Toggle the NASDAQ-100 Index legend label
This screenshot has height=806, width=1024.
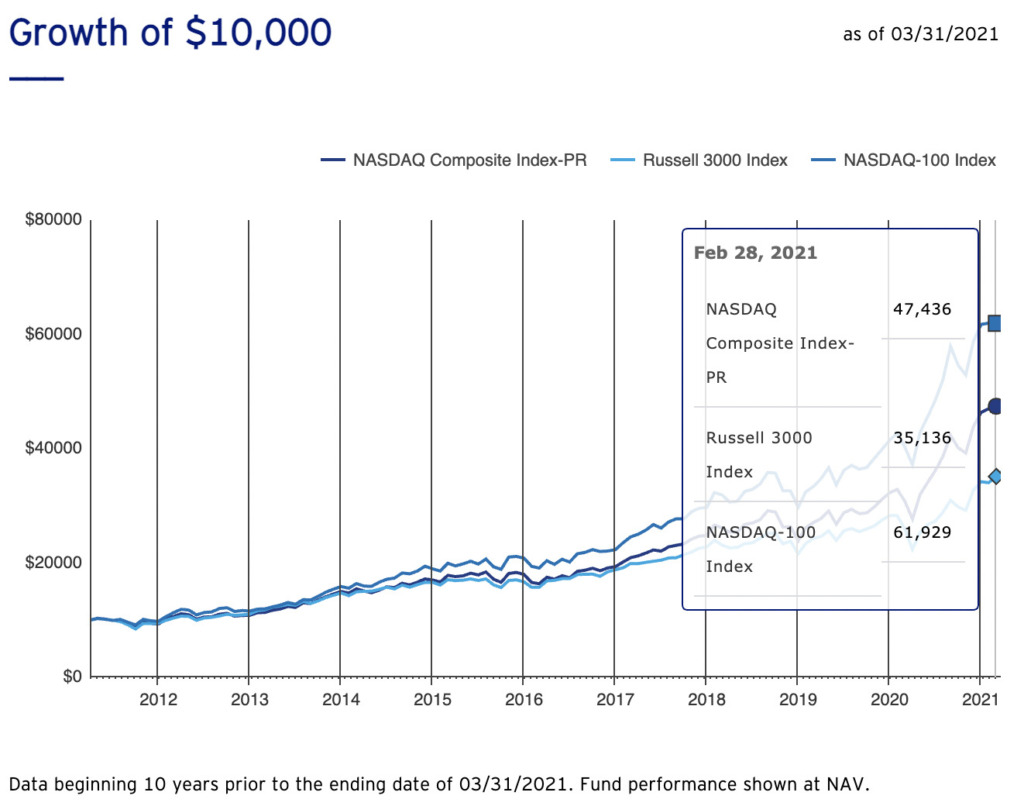(x=920, y=160)
